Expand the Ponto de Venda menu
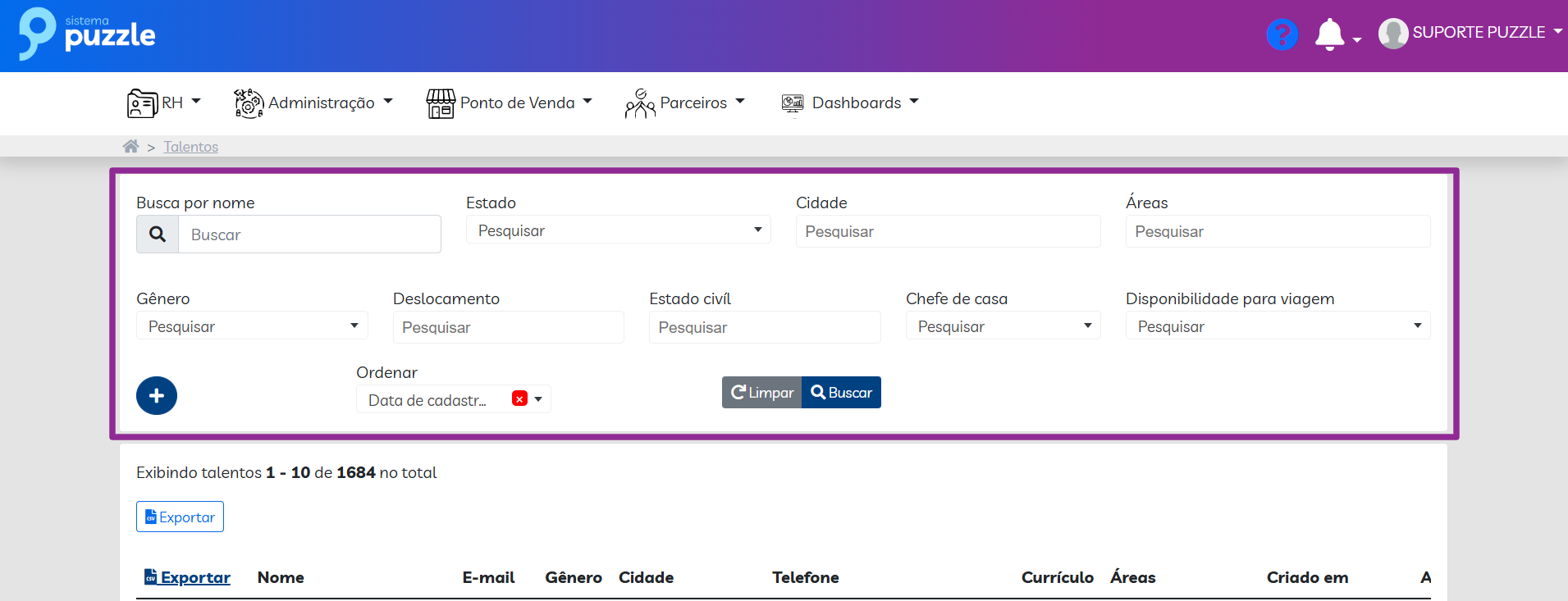The image size is (1568, 601). click(x=509, y=103)
